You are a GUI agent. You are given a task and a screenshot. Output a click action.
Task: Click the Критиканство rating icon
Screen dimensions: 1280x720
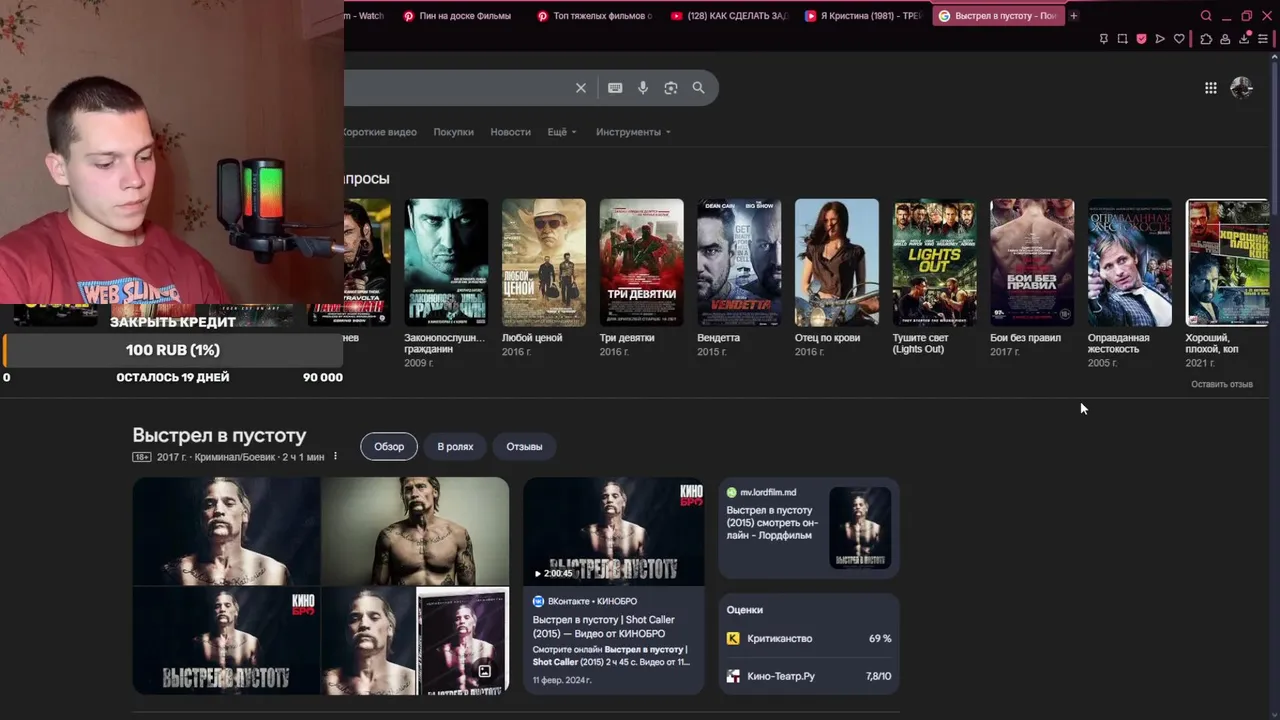coord(733,638)
